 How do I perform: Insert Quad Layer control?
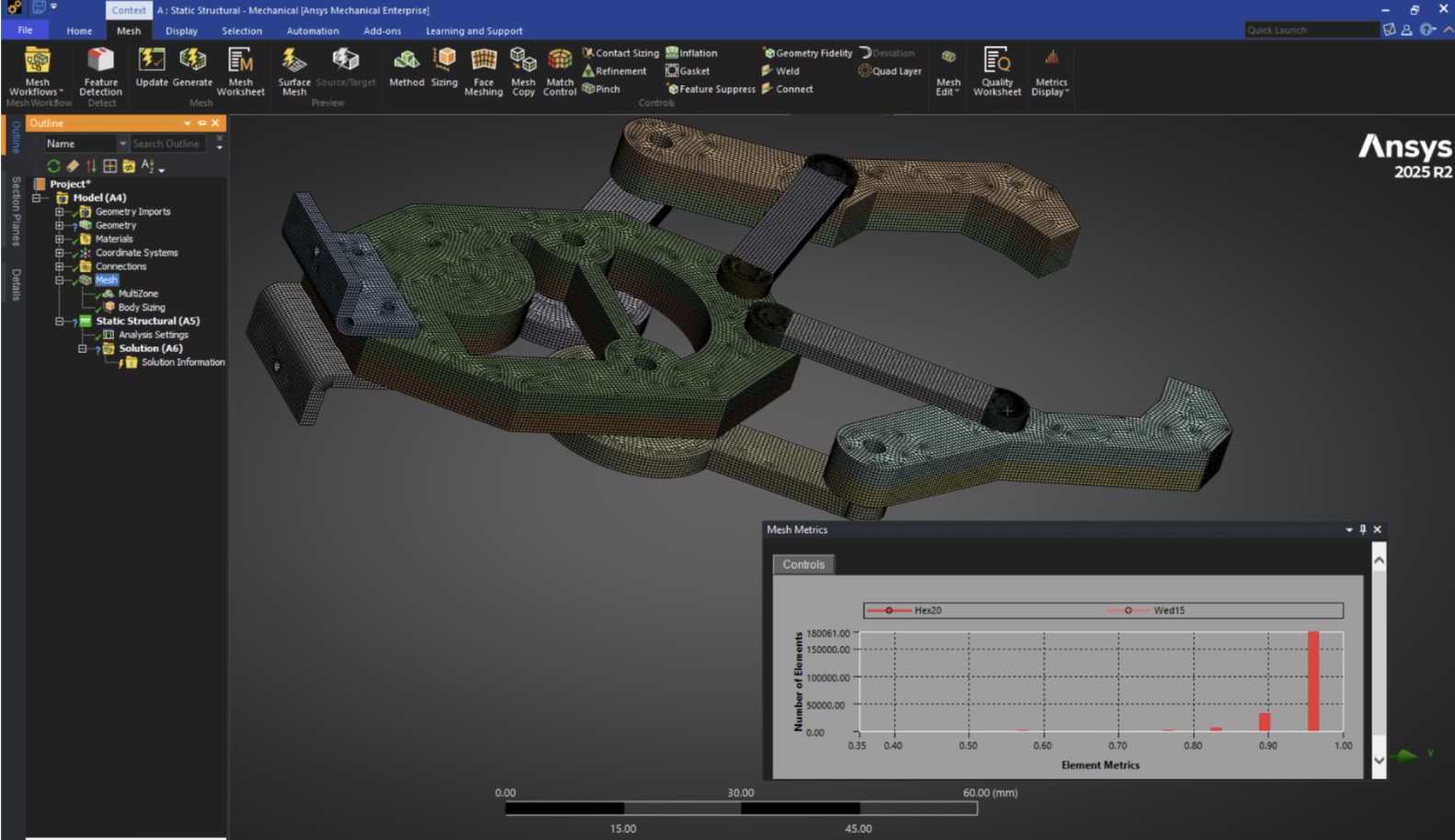tap(890, 71)
